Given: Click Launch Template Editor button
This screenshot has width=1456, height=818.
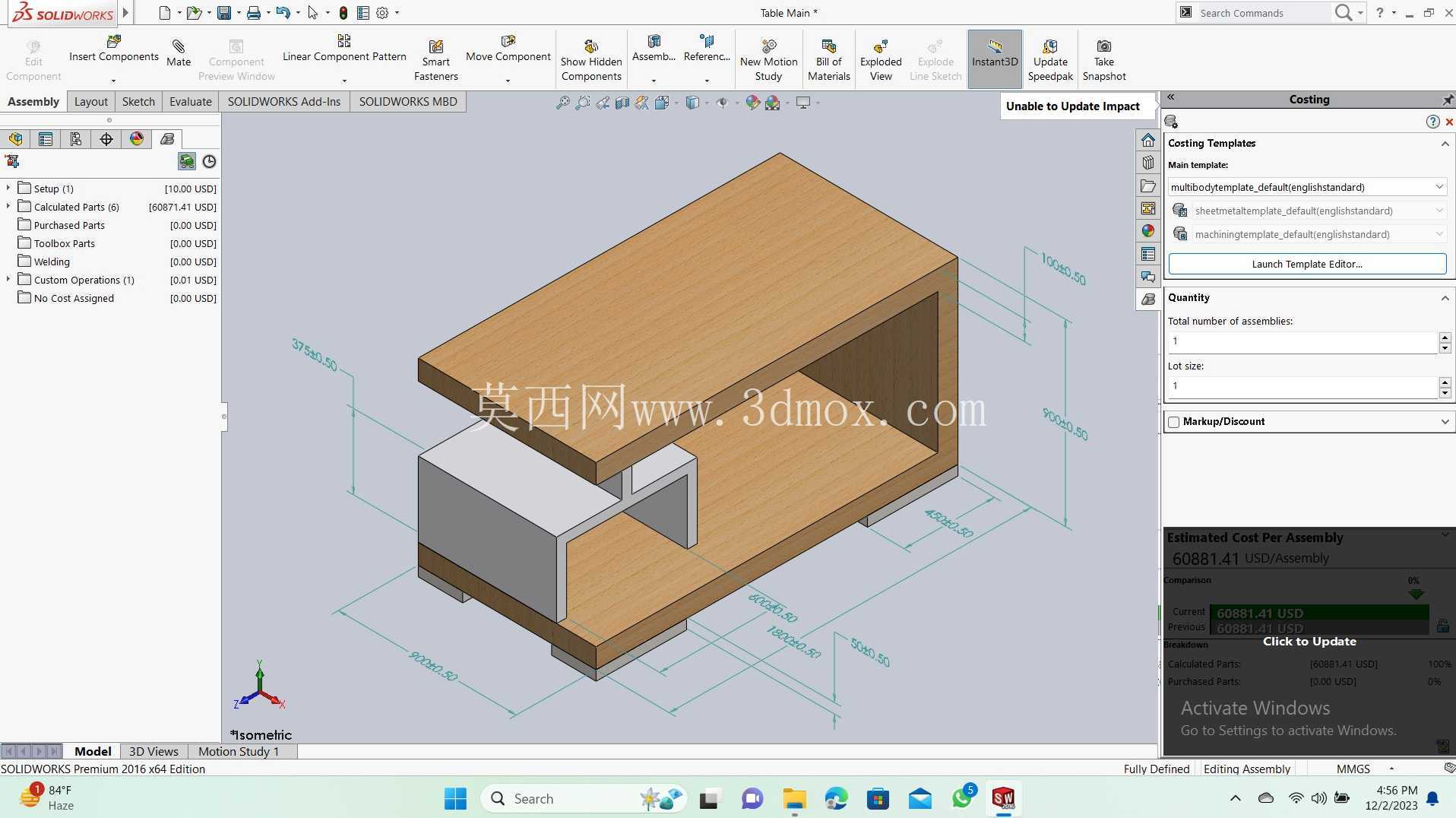Looking at the screenshot, I should pyautogui.click(x=1307, y=264).
